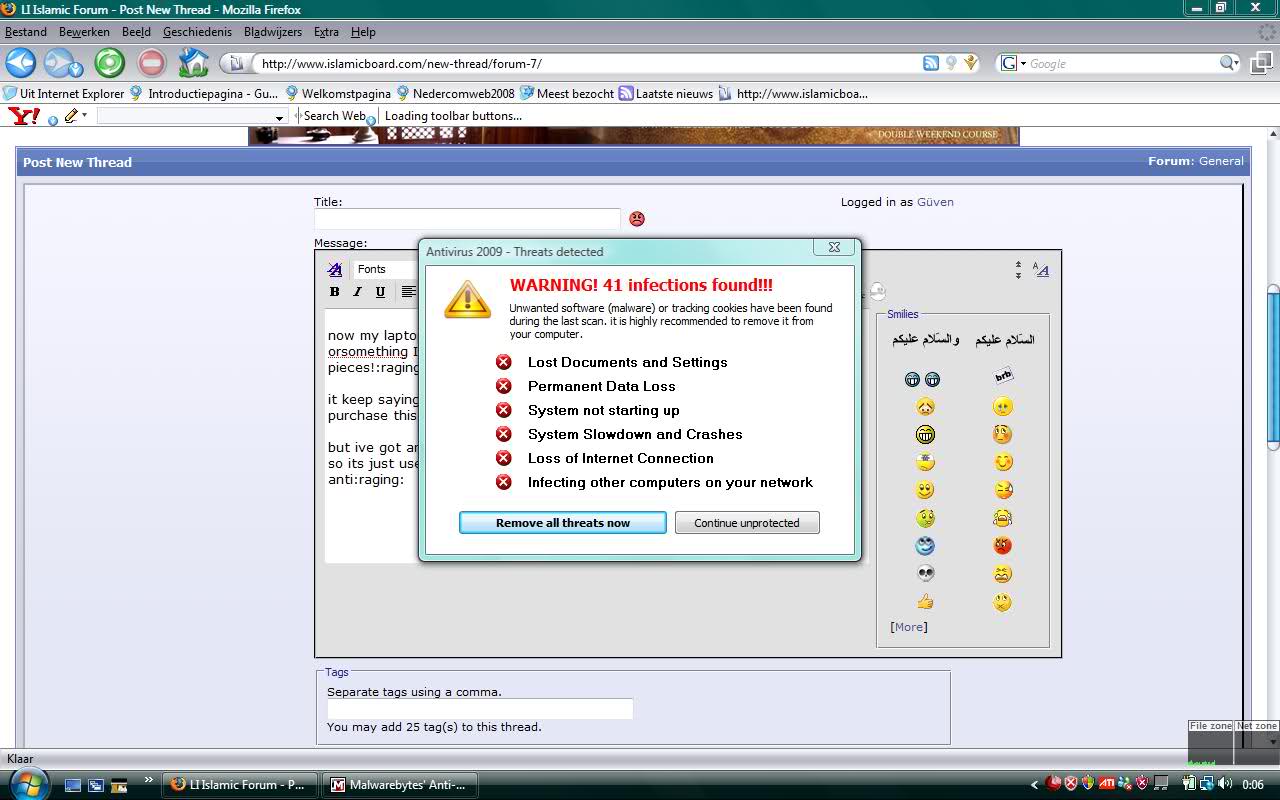
Task: Open the Fonts dropdown in editor
Action: pos(386,269)
